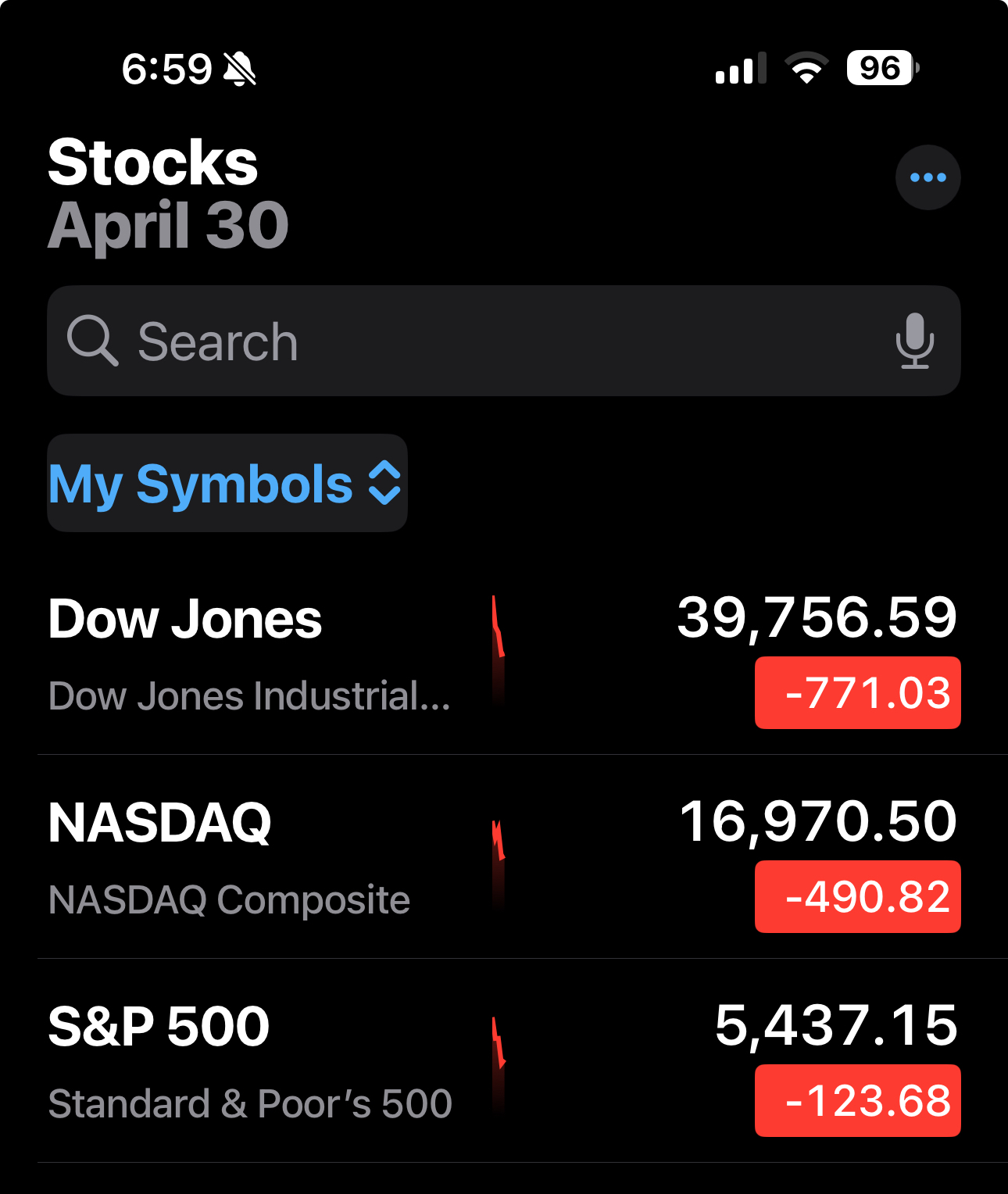This screenshot has height=1194, width=1008.
Task: Tap the magnifying glass search icon
Action: click(x=92, y=341)
